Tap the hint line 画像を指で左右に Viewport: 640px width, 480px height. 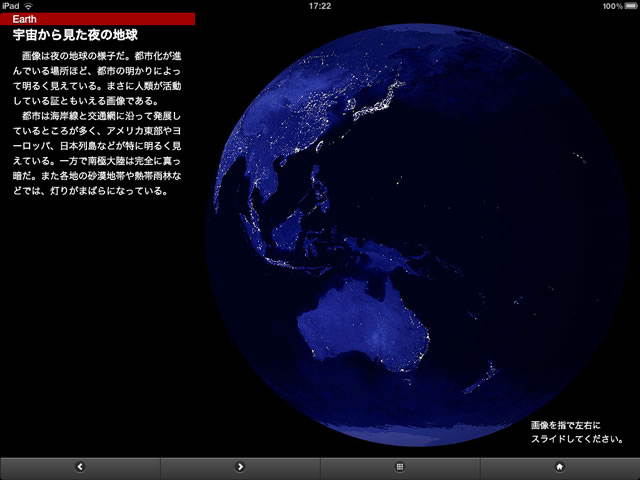pos(565,425)
